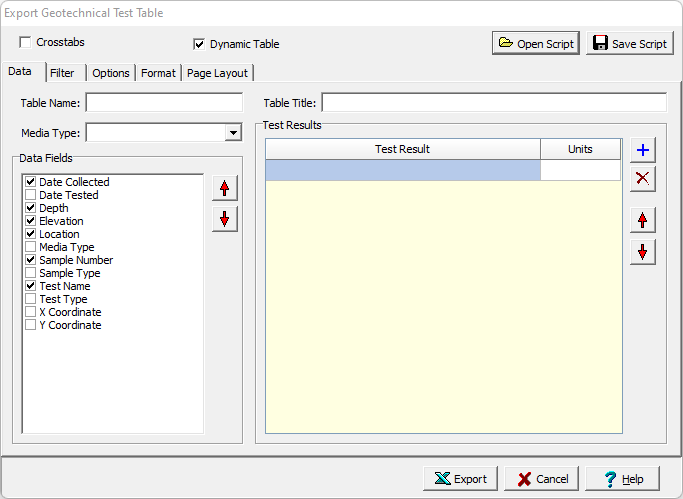
Task: Open the Page Layout tab
Action: pyautogui.click(x=218, y=73)
